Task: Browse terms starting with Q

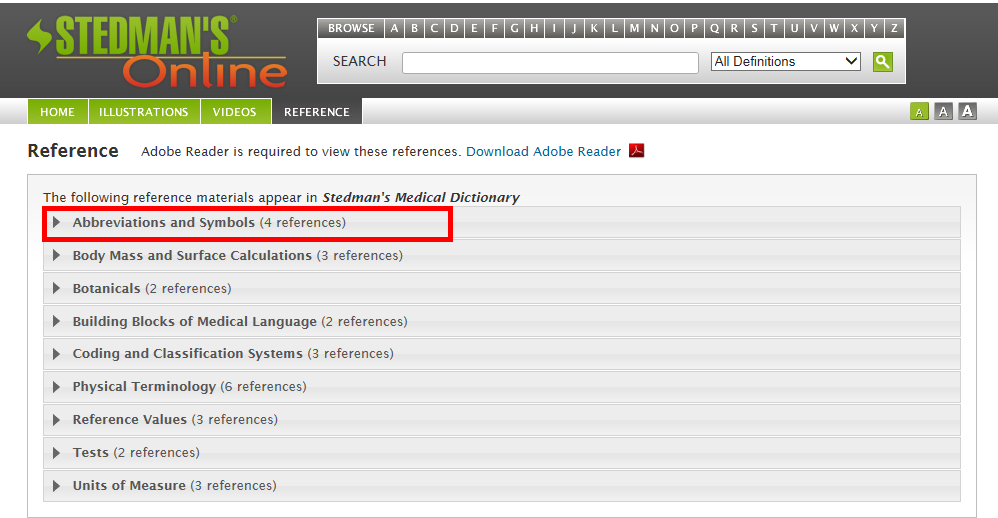Action: pos(714,28)
